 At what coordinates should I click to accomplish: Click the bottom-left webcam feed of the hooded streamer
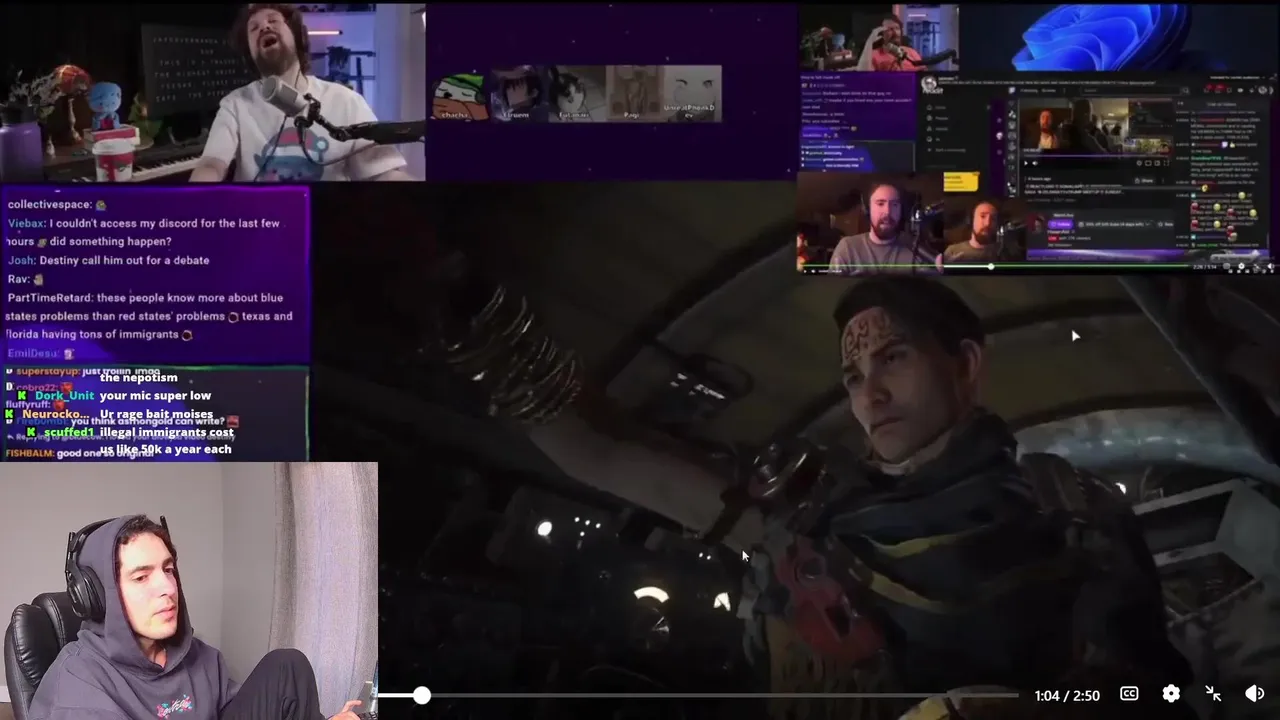[189, 591]
